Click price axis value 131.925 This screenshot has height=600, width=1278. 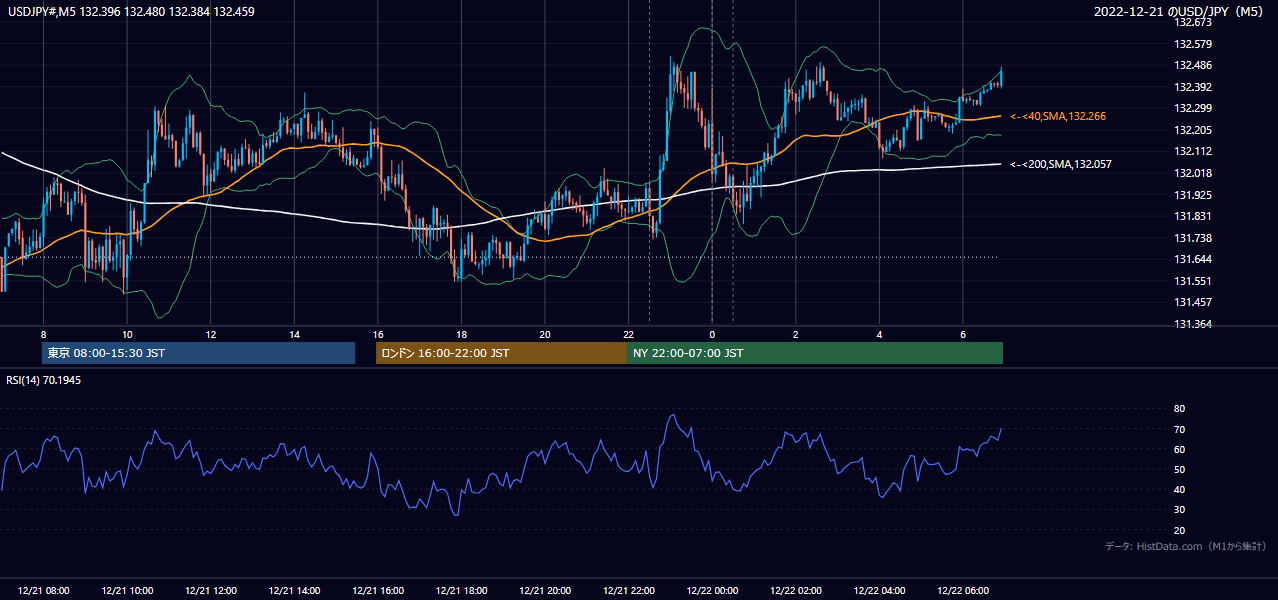click(x=1192, y=195)
